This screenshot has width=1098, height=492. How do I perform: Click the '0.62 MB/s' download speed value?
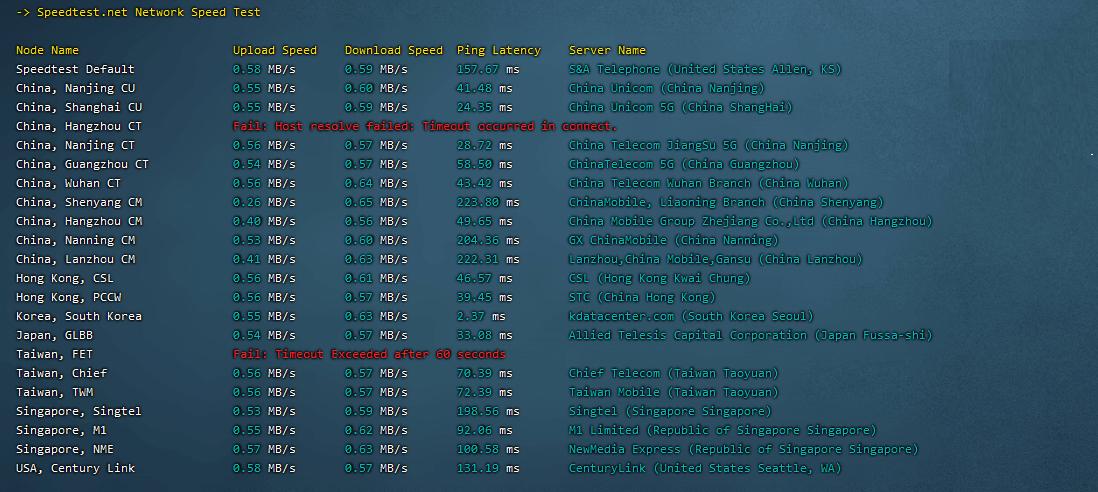click(x=376, y=430)
